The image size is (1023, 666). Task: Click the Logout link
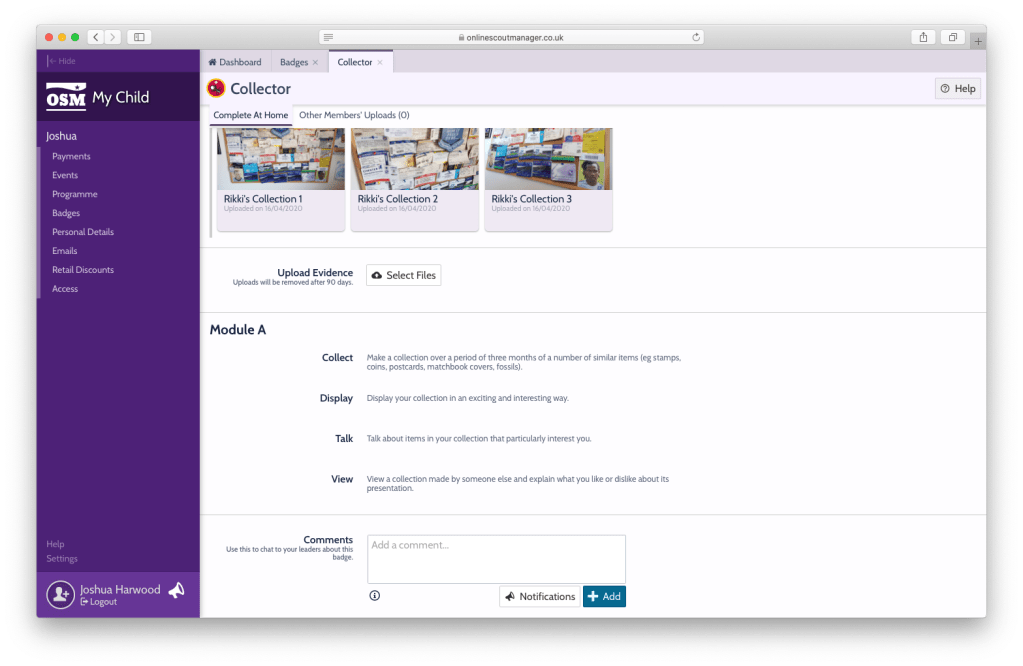[x=103, y=602]
